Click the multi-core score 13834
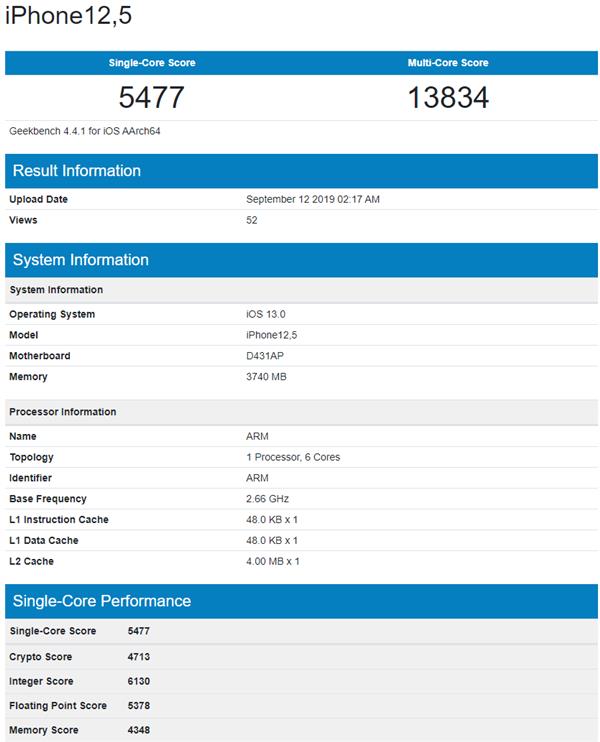 click(x=448, y=97)
